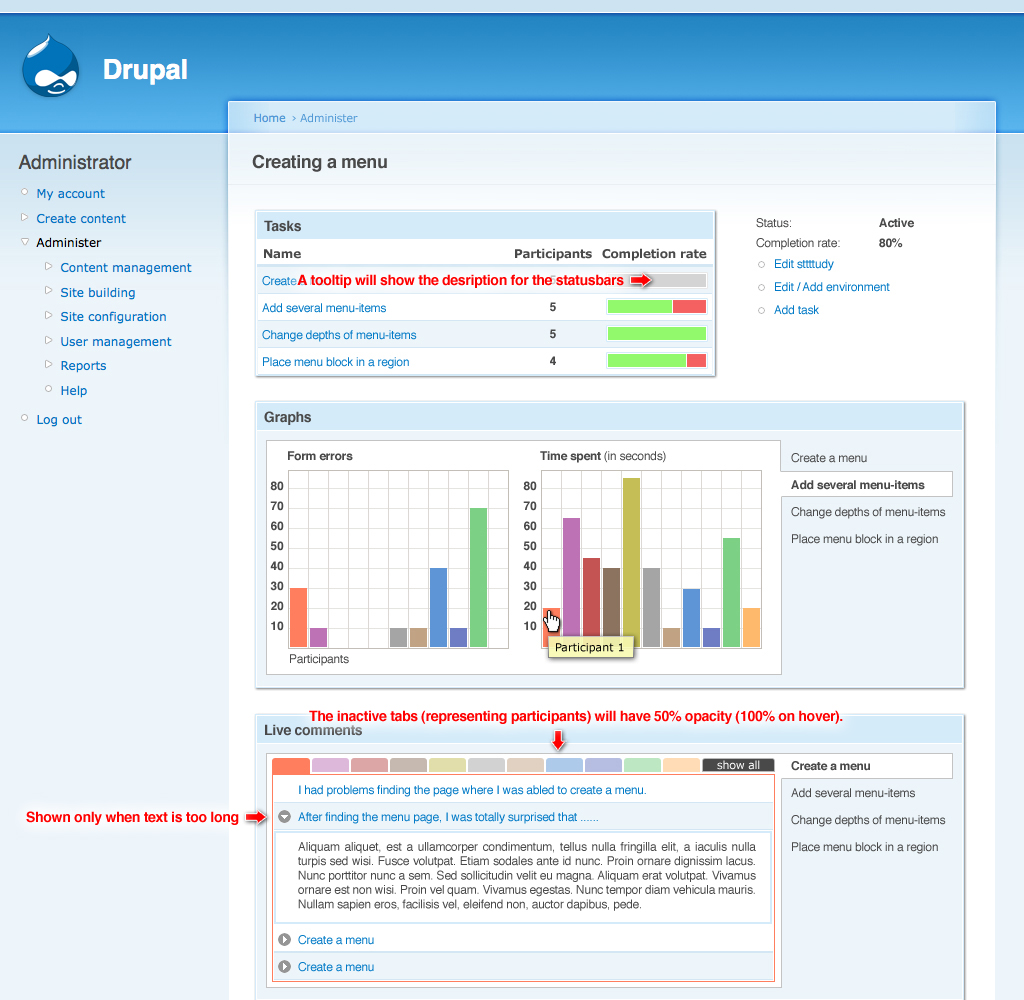Click the 'show all' comments tab
Image resolution: width=1024 pixels, height=1000 pixels.
[x=738, y=765]
